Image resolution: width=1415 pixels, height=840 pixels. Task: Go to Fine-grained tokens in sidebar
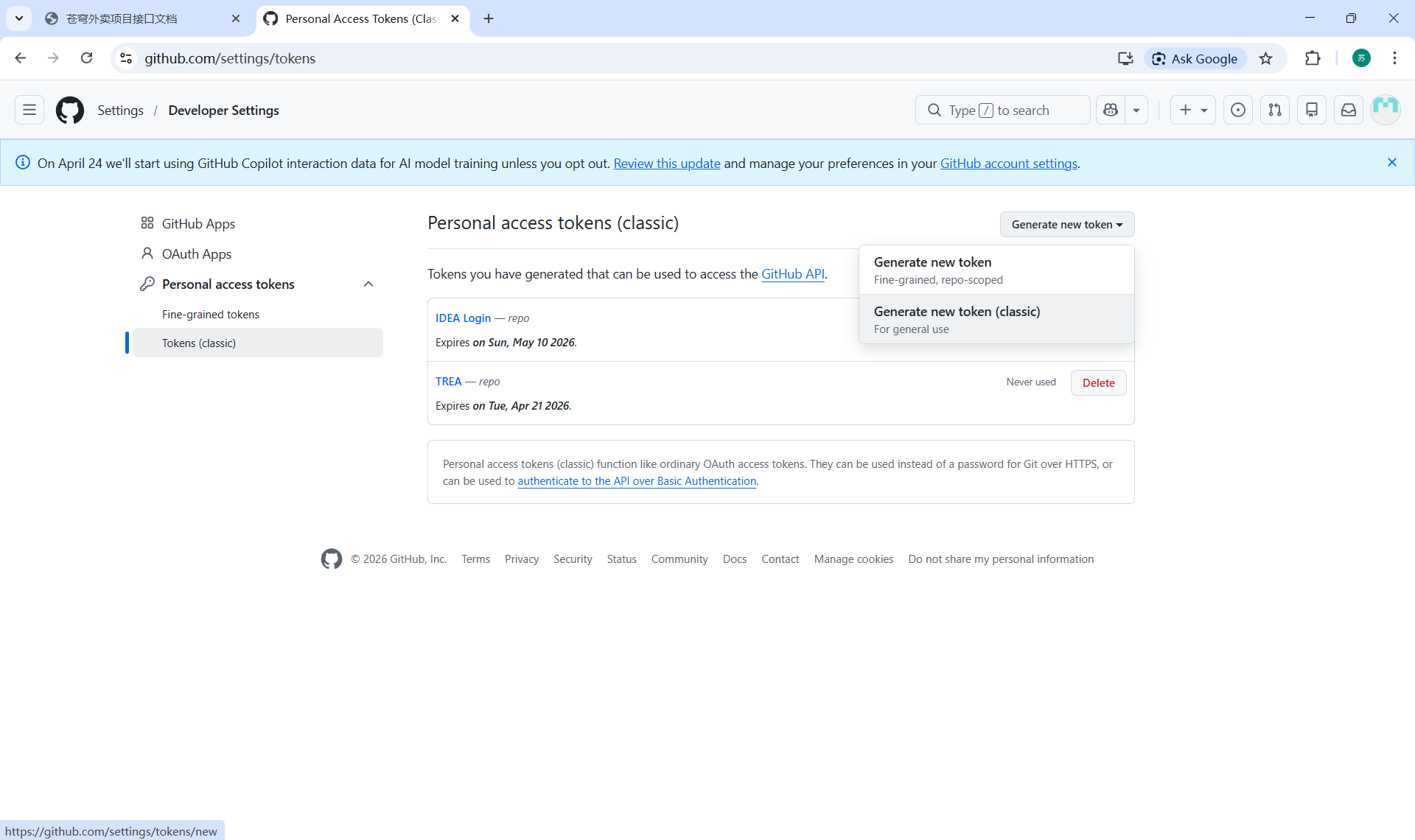(x=211, y=315)
